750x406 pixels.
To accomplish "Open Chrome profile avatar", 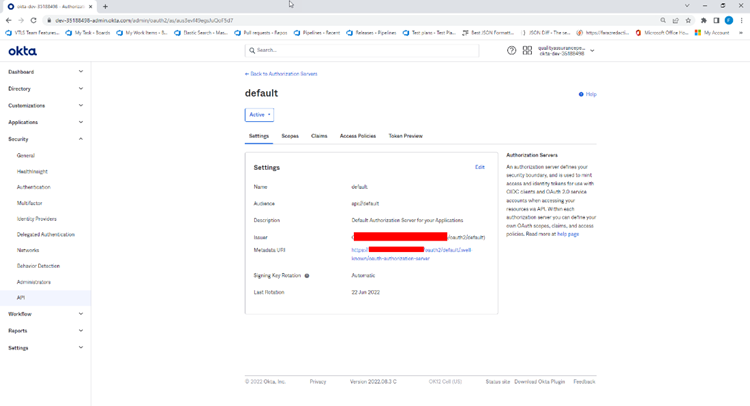I will [728, 20].
